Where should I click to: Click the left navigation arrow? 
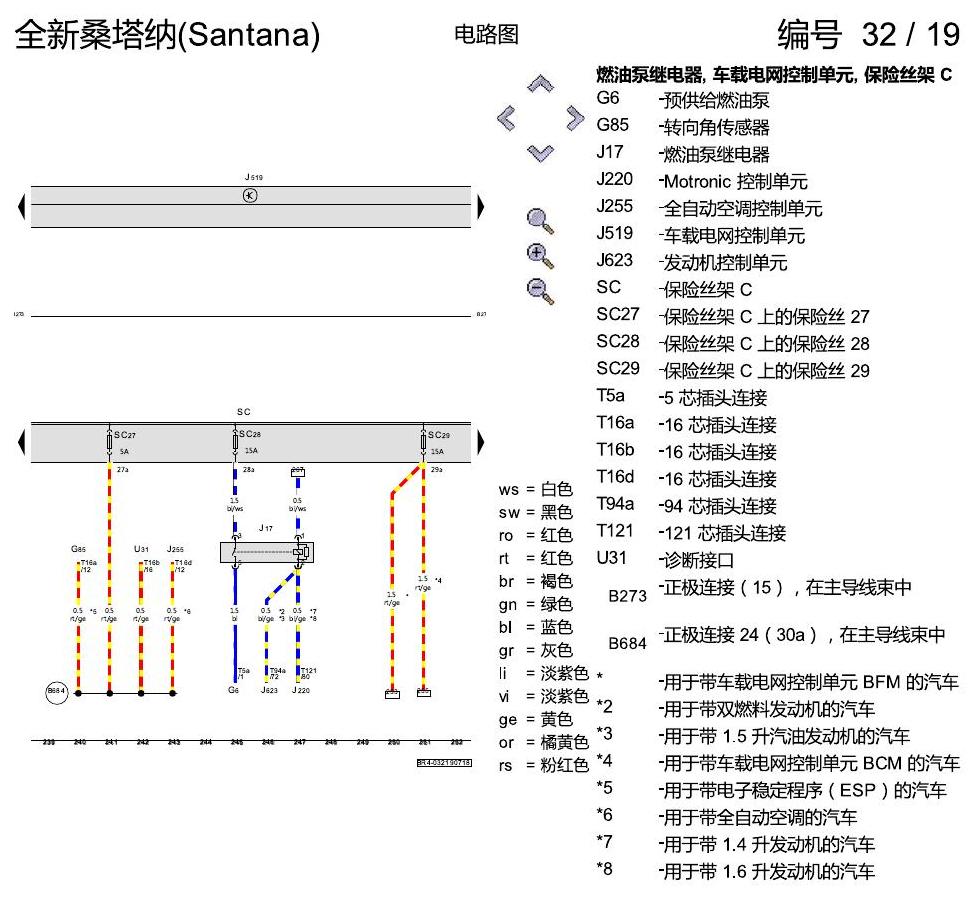click(506, 118)
